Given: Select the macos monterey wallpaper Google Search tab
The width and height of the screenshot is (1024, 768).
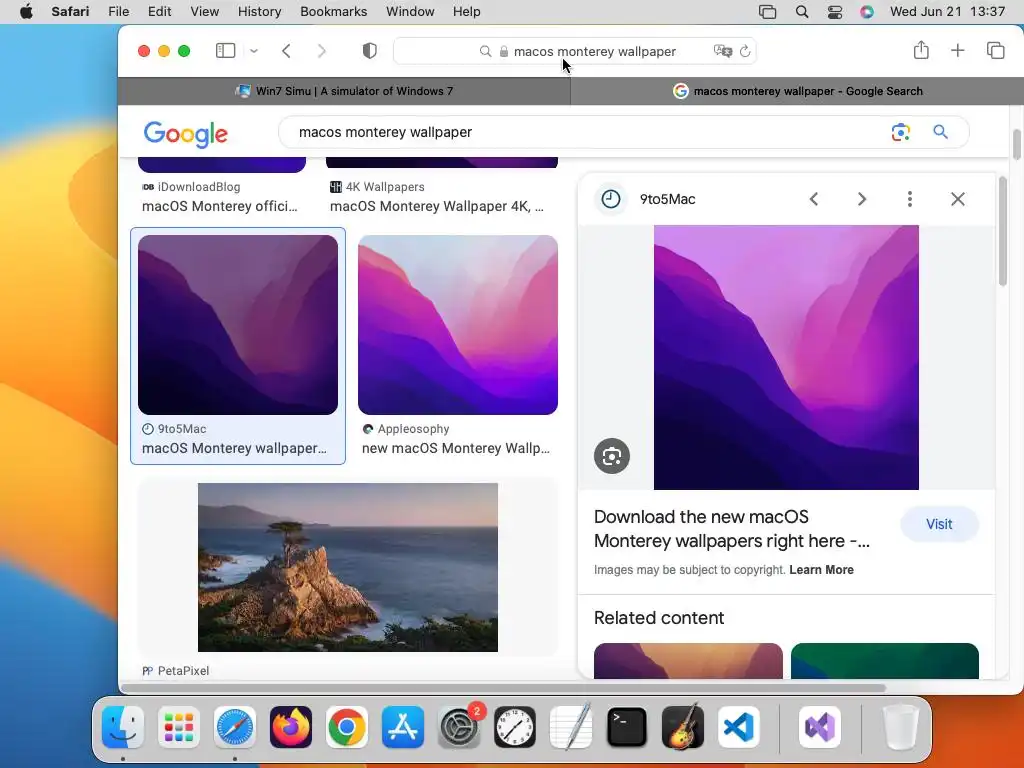Looking at the screenshot, I should [x=797, y=91].
